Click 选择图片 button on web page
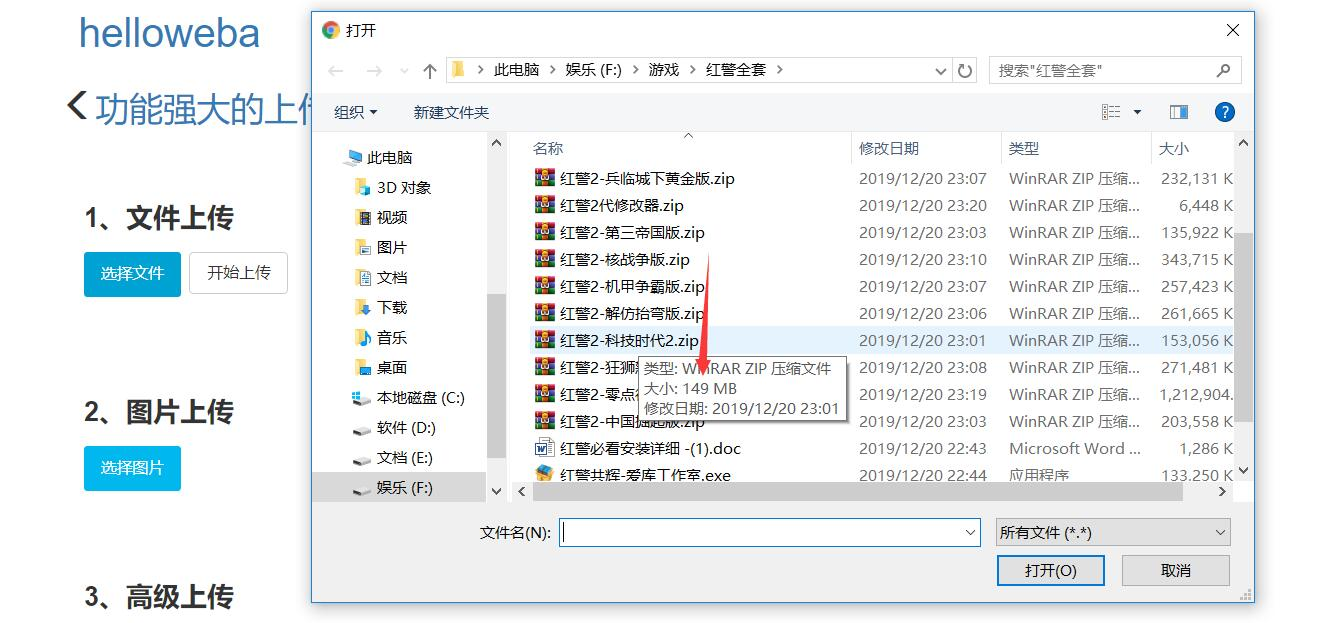Image resolution: width=1329 pixels, height=623 pixels. point(132,468)
